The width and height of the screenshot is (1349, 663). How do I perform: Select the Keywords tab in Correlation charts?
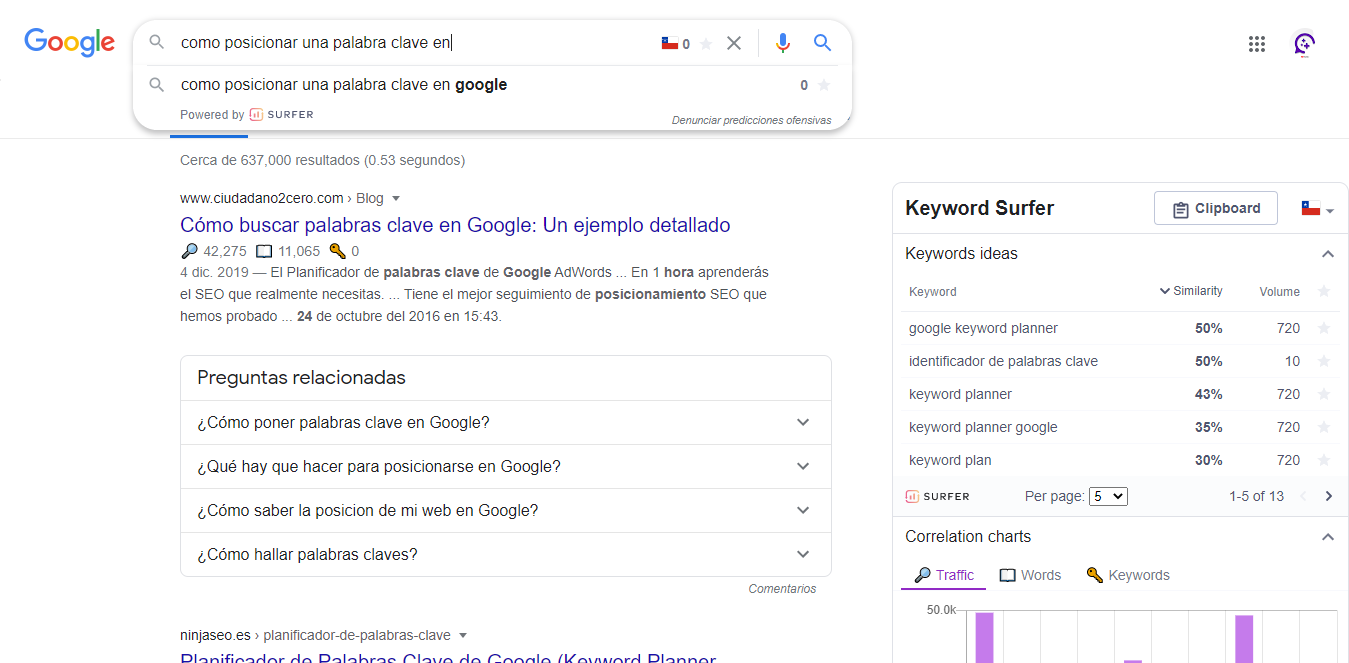(x=1128, y=574)
